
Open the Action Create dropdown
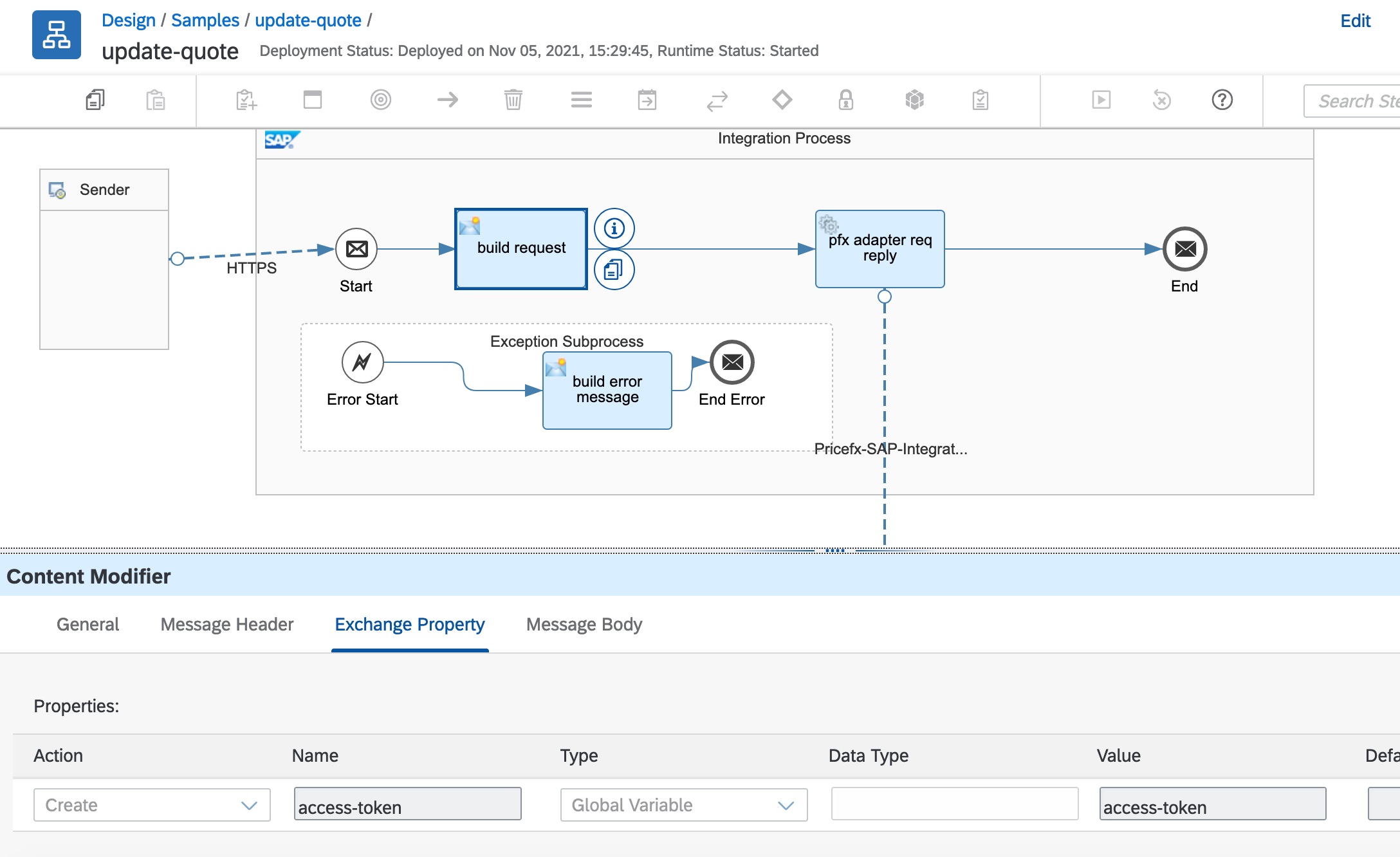pos(152,805)
